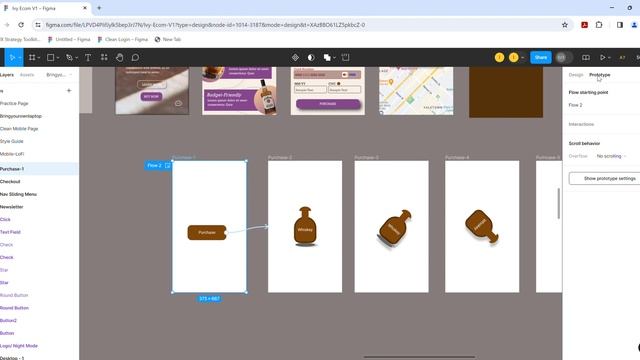
Task: Click the Boolean groups icon
Action: pos(327,58)
